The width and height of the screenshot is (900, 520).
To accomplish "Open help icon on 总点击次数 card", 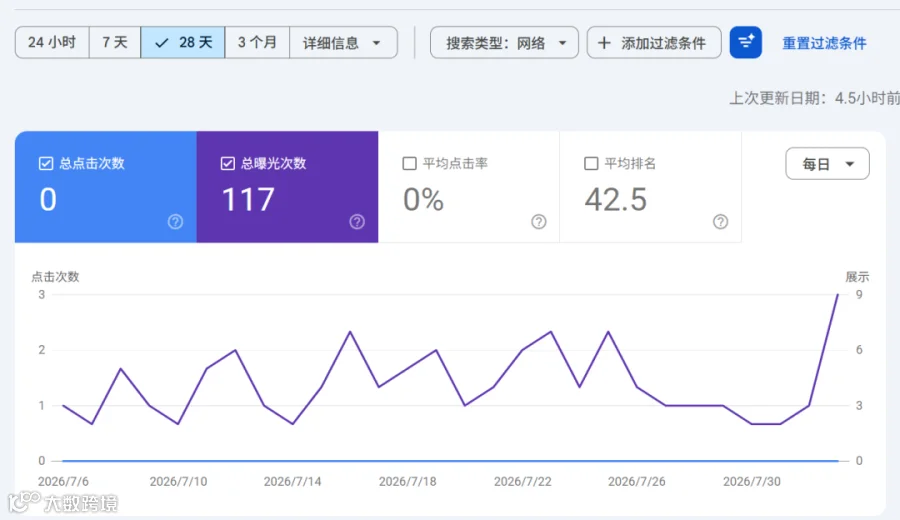I will pos(175,222).
